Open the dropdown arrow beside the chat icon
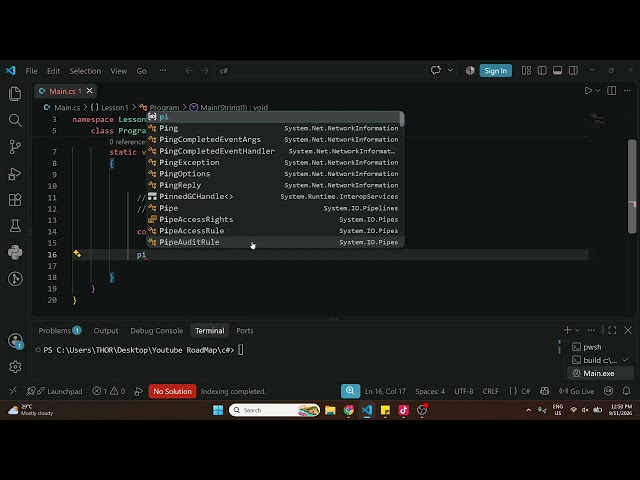Image resolution: width=640 pixels, height=480 pixels. (x=450, y=70)
